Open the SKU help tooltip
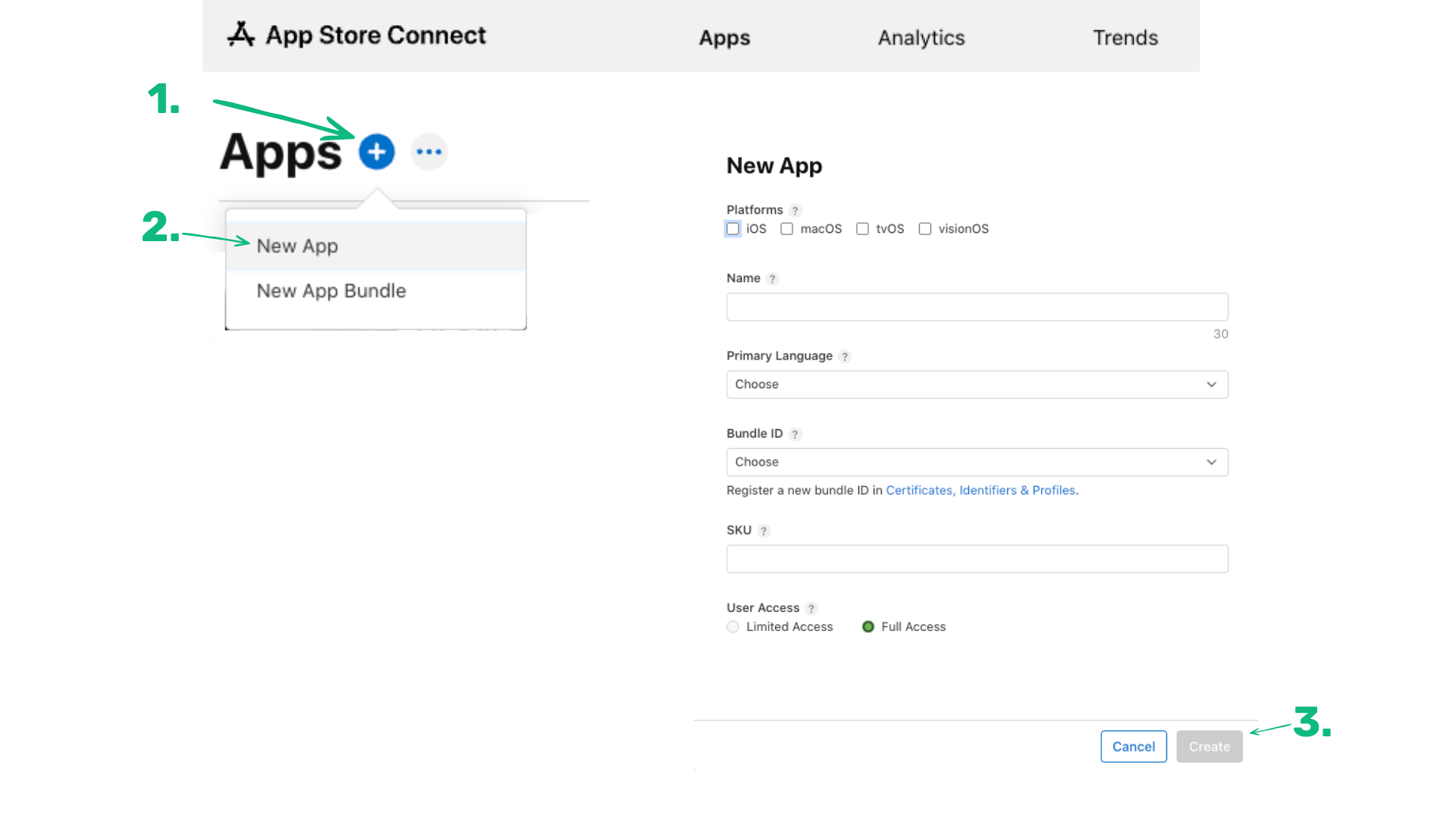This screenshot has width=1456, height=819. [764, 531]
